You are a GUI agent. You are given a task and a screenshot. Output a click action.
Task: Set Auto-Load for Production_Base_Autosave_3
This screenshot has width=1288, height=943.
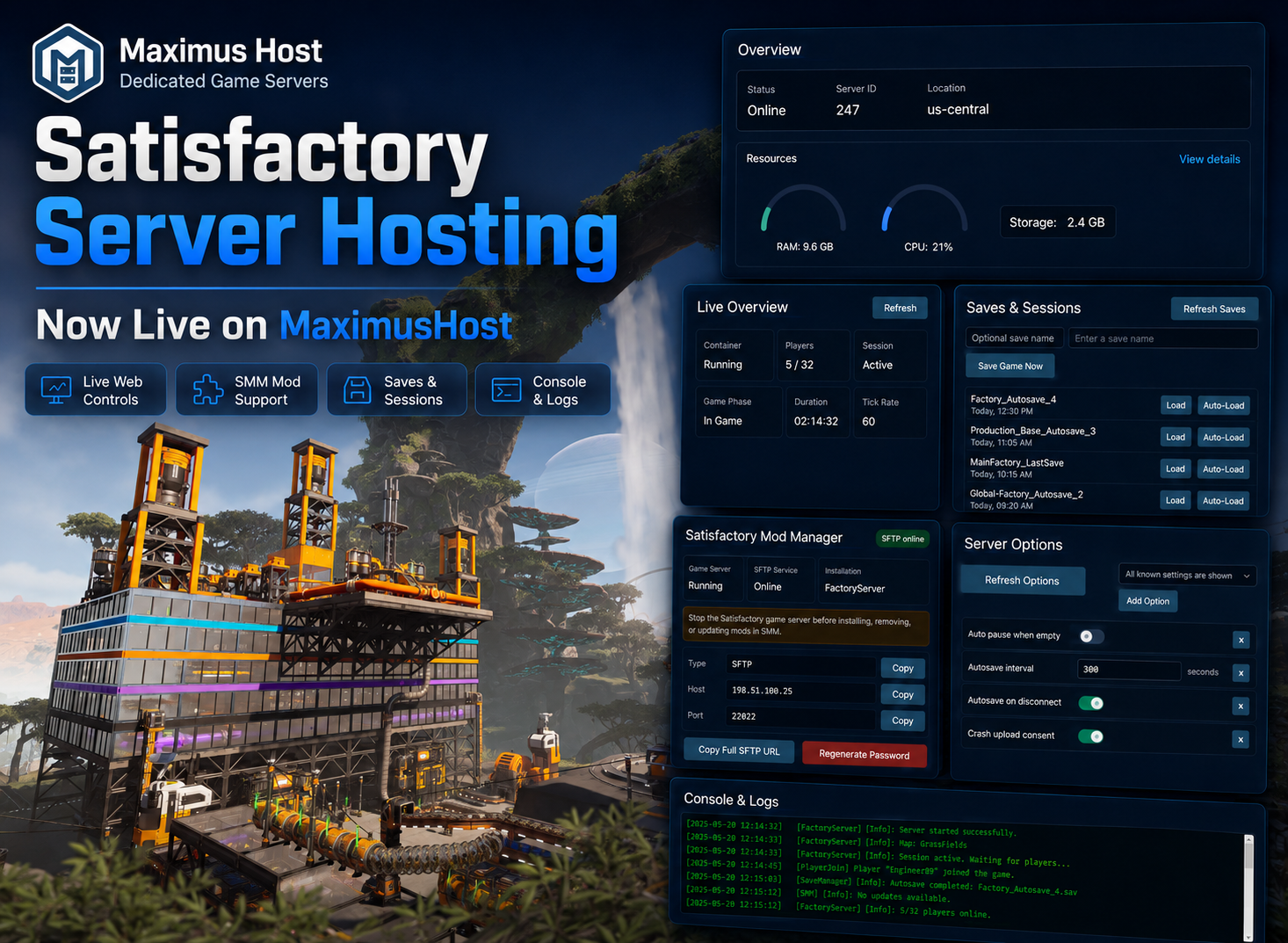point(1223,437)
